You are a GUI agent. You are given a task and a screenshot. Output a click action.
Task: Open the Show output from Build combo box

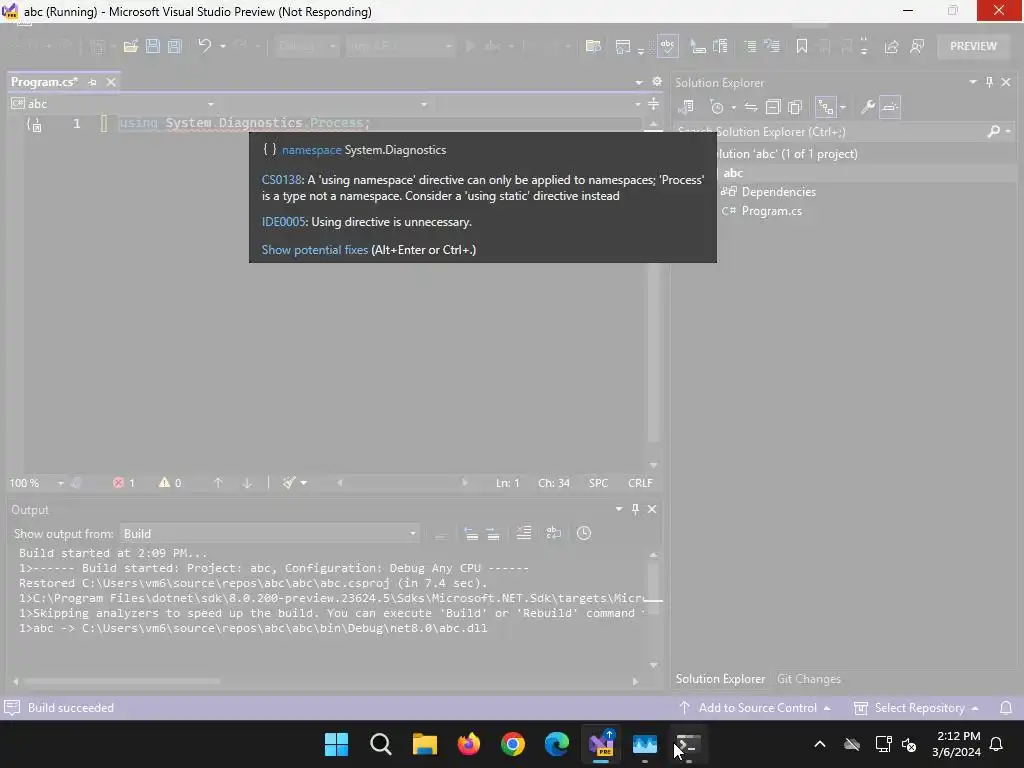(270, 534)
